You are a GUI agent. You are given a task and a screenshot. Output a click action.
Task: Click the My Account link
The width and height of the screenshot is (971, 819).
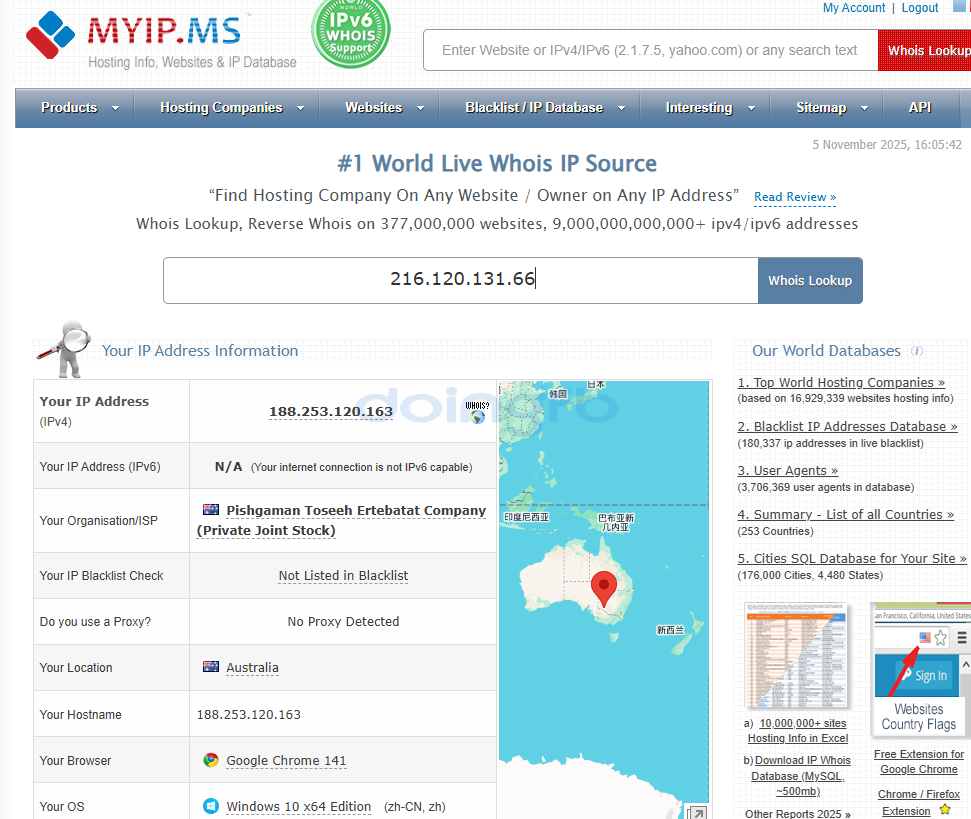click(853, 8)
